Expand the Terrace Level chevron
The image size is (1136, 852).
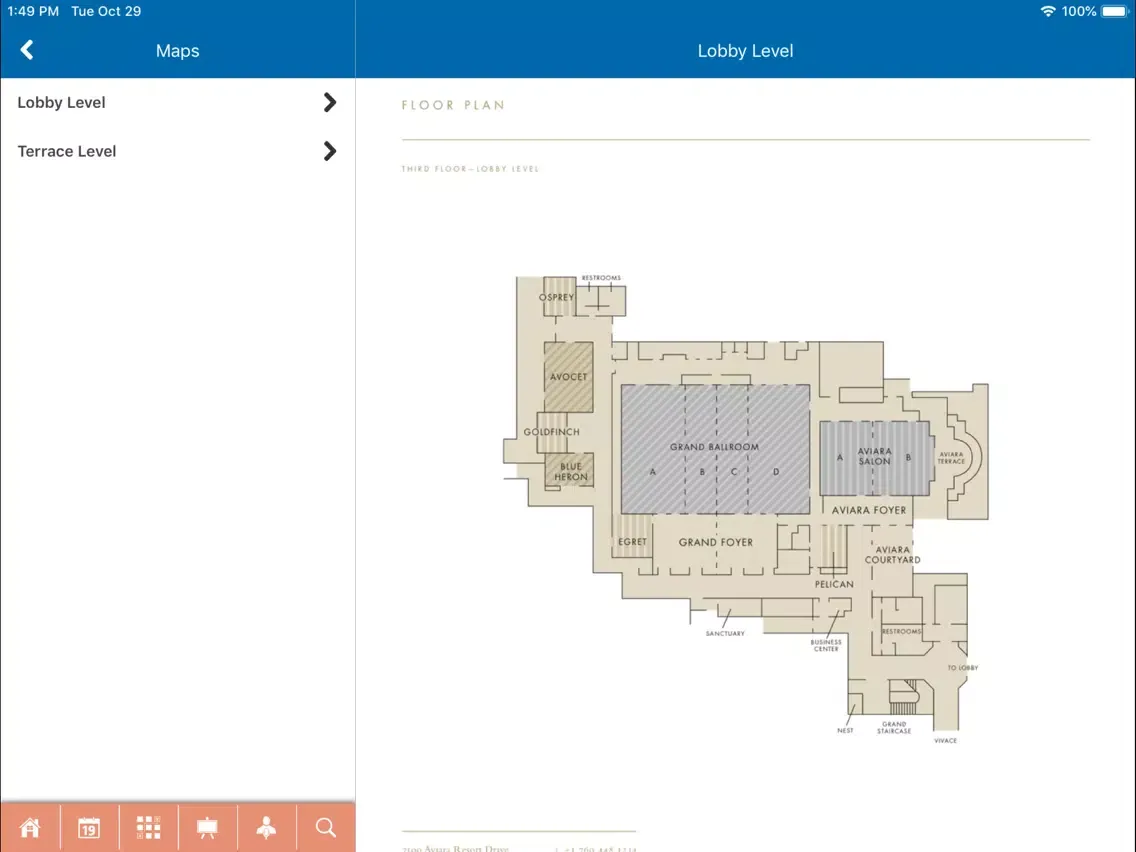point(330,151)
